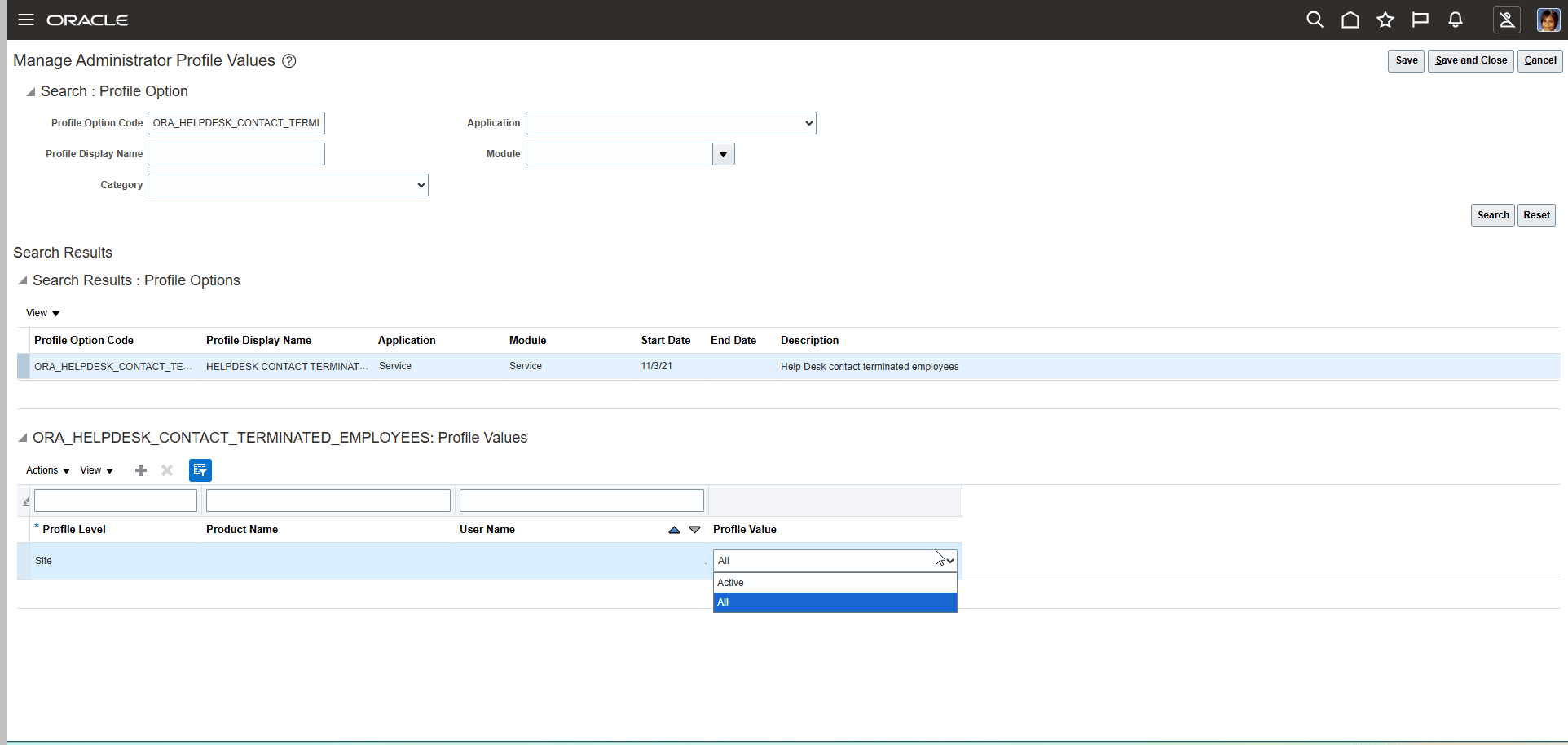Image resolution: width=1568 pixels, height=745 pixels.
Task: Add a new profile value with plus icon
Action: point(140,470)
